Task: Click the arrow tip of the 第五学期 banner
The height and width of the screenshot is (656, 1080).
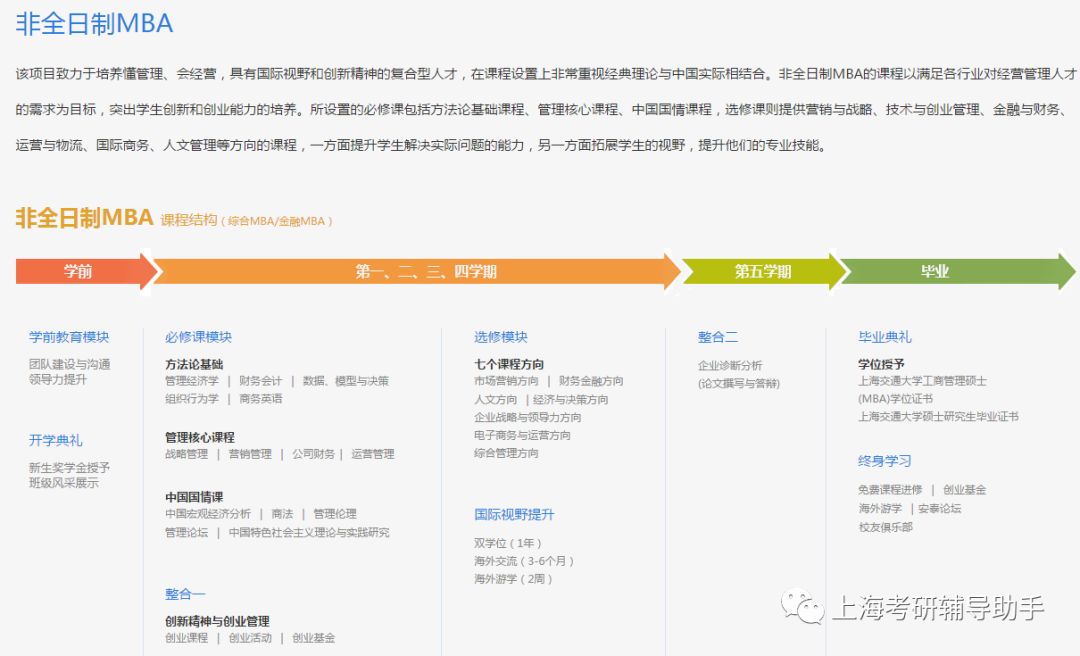Action: coord(845,271)
